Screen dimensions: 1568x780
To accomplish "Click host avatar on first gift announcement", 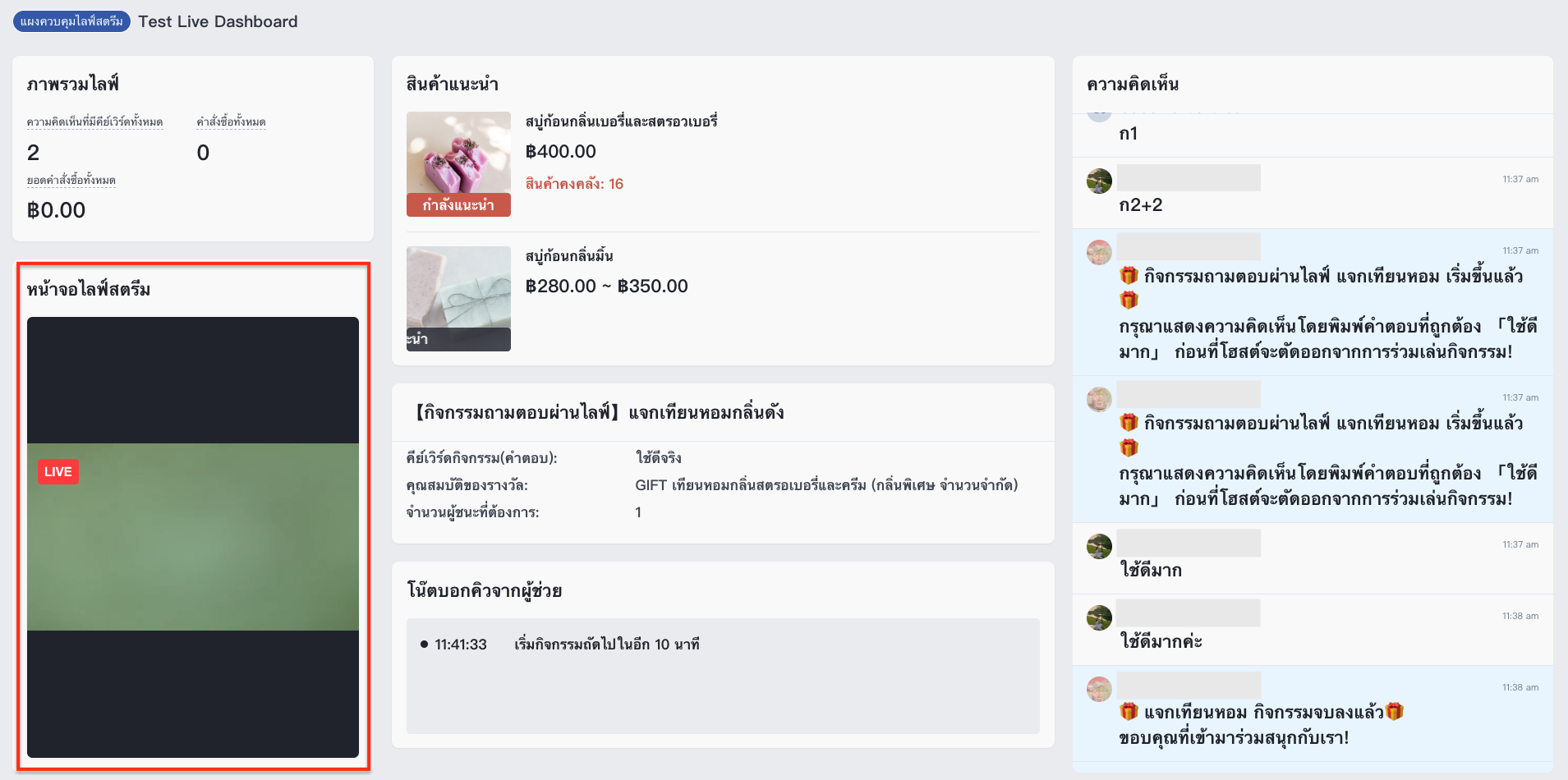I will click(x=1099, y=252).
